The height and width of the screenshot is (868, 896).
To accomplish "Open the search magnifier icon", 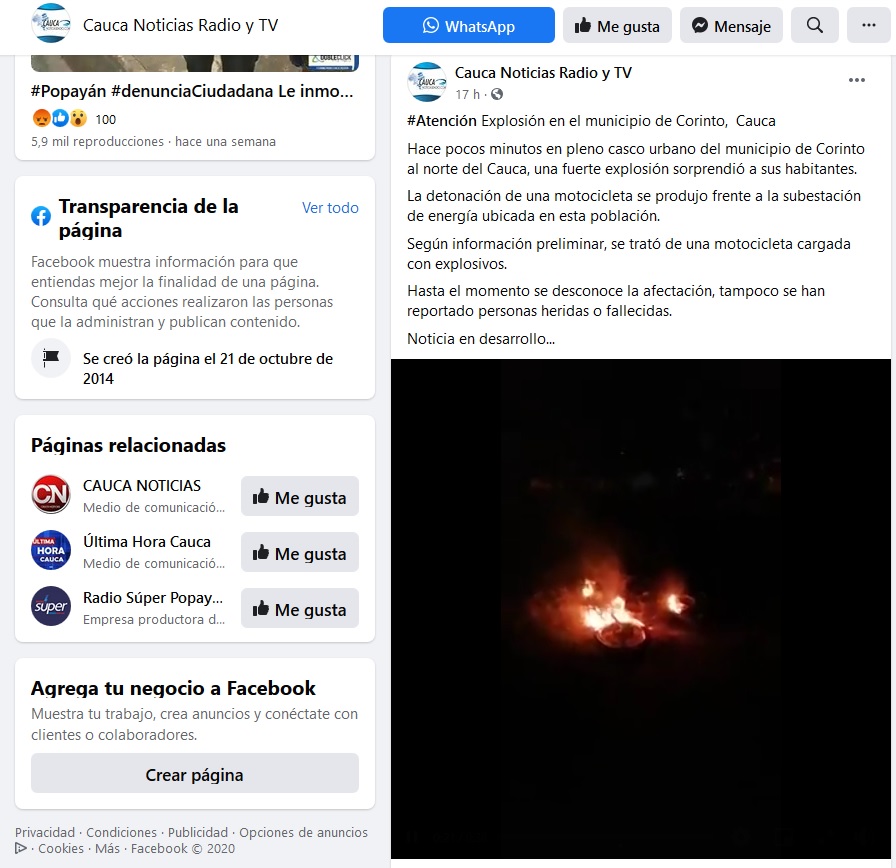I will point(814,25).
